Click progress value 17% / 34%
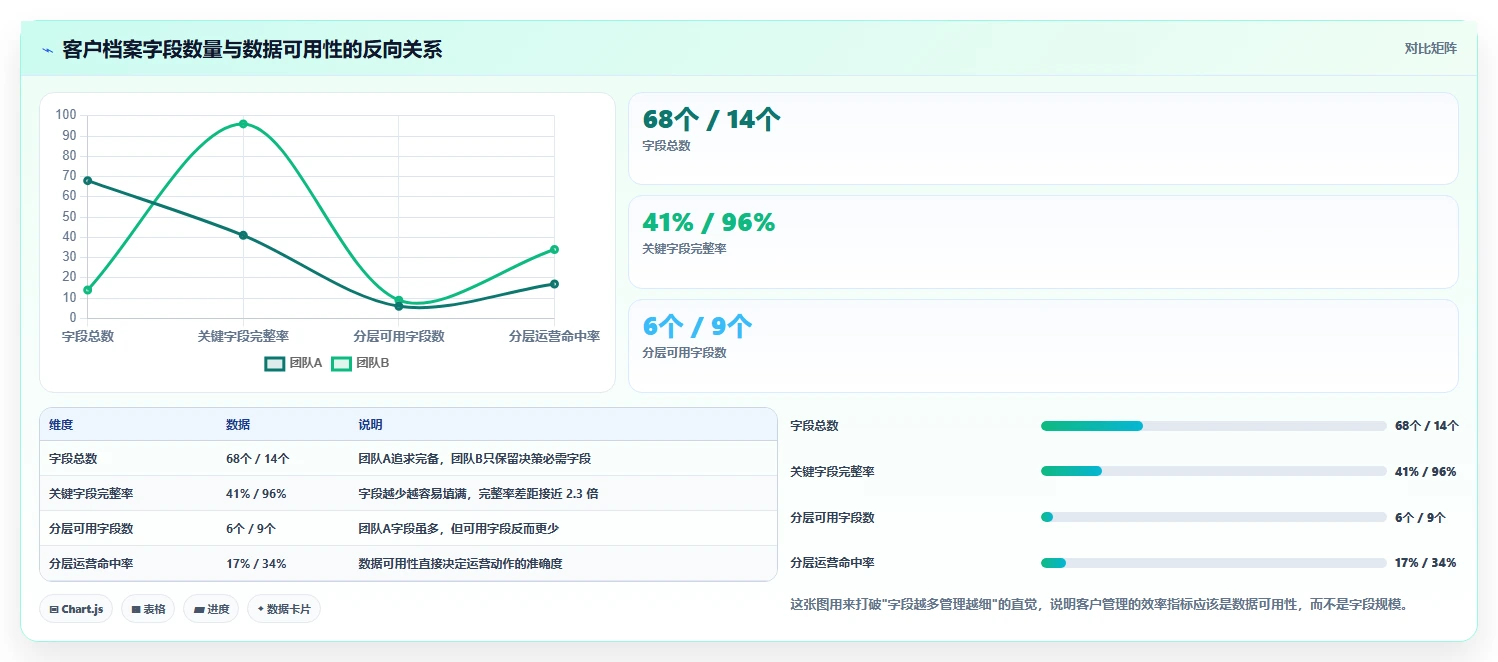 (x=1425, y=563)
